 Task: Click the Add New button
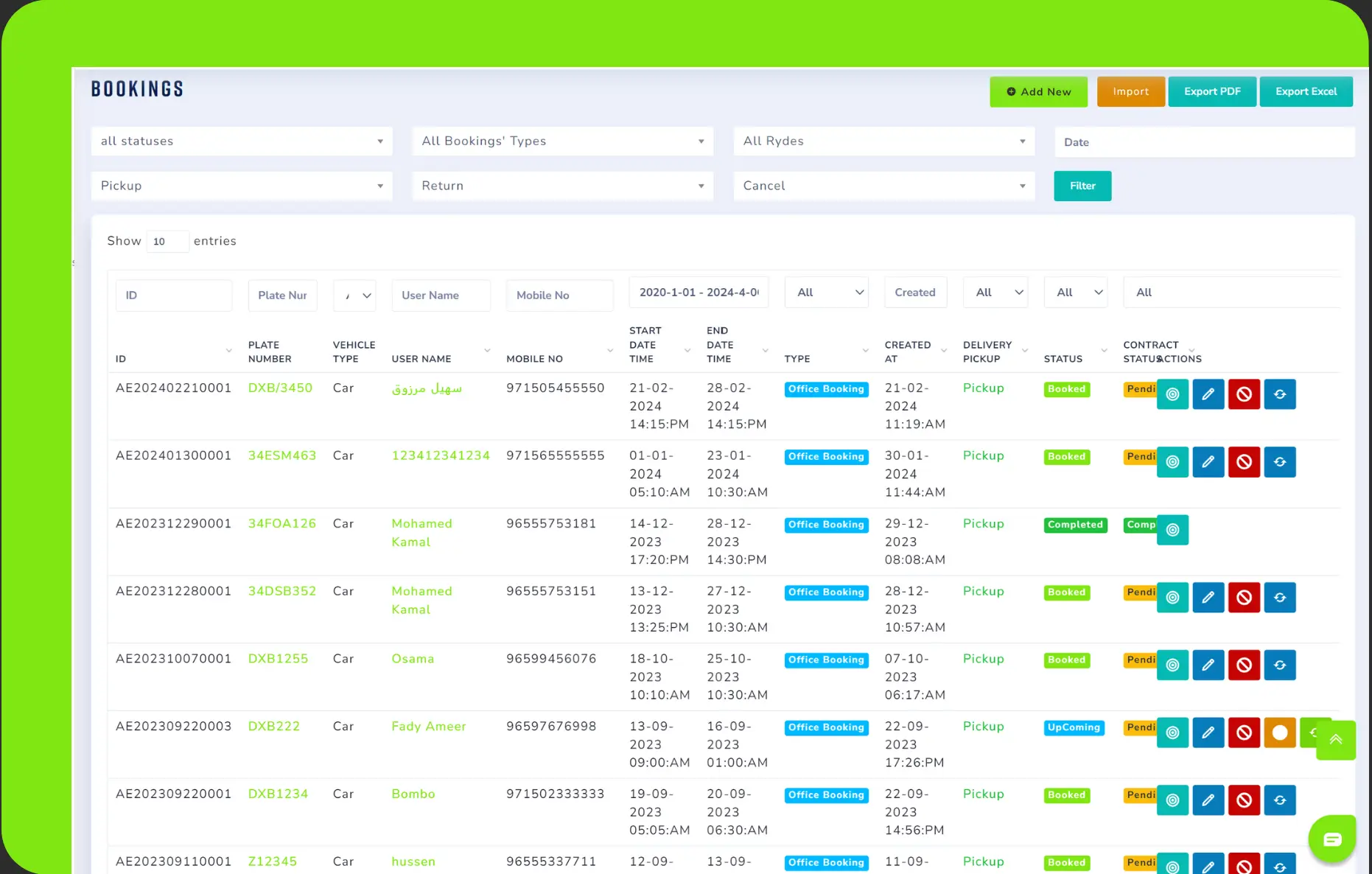click(x=1038, y=92)
